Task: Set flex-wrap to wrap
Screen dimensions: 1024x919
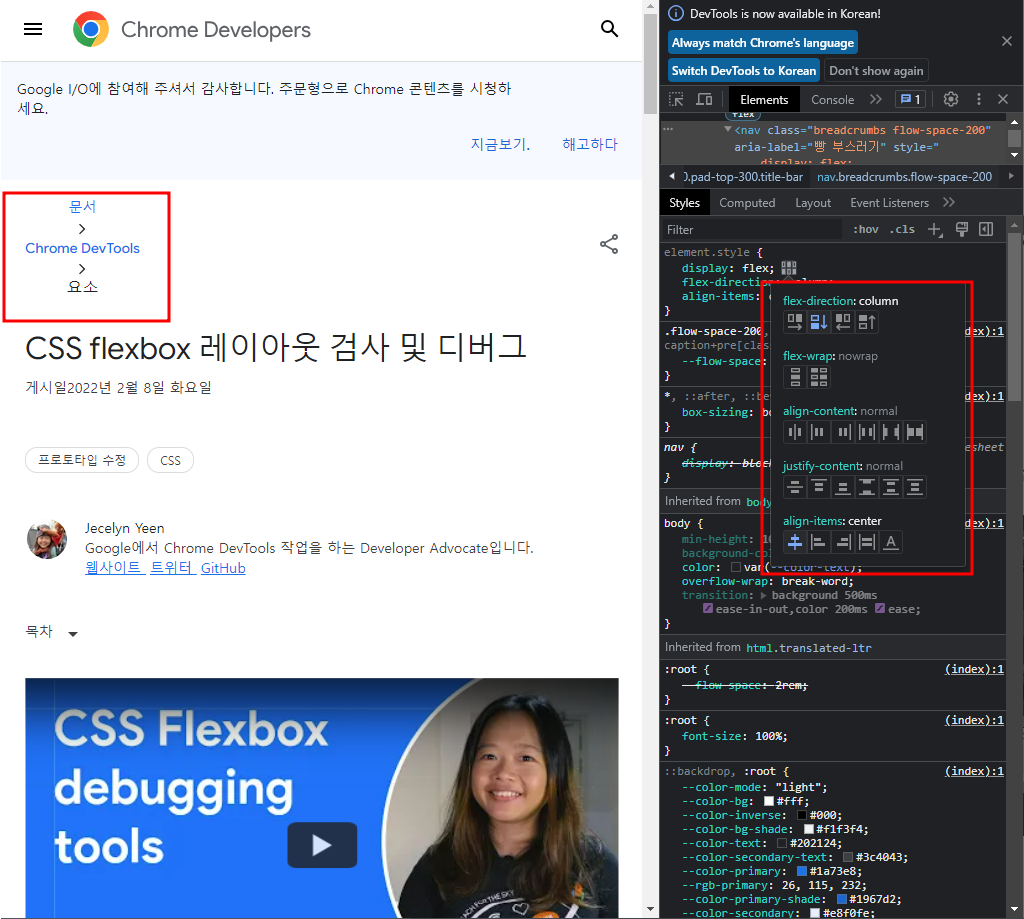Action: tap(819, 377)
